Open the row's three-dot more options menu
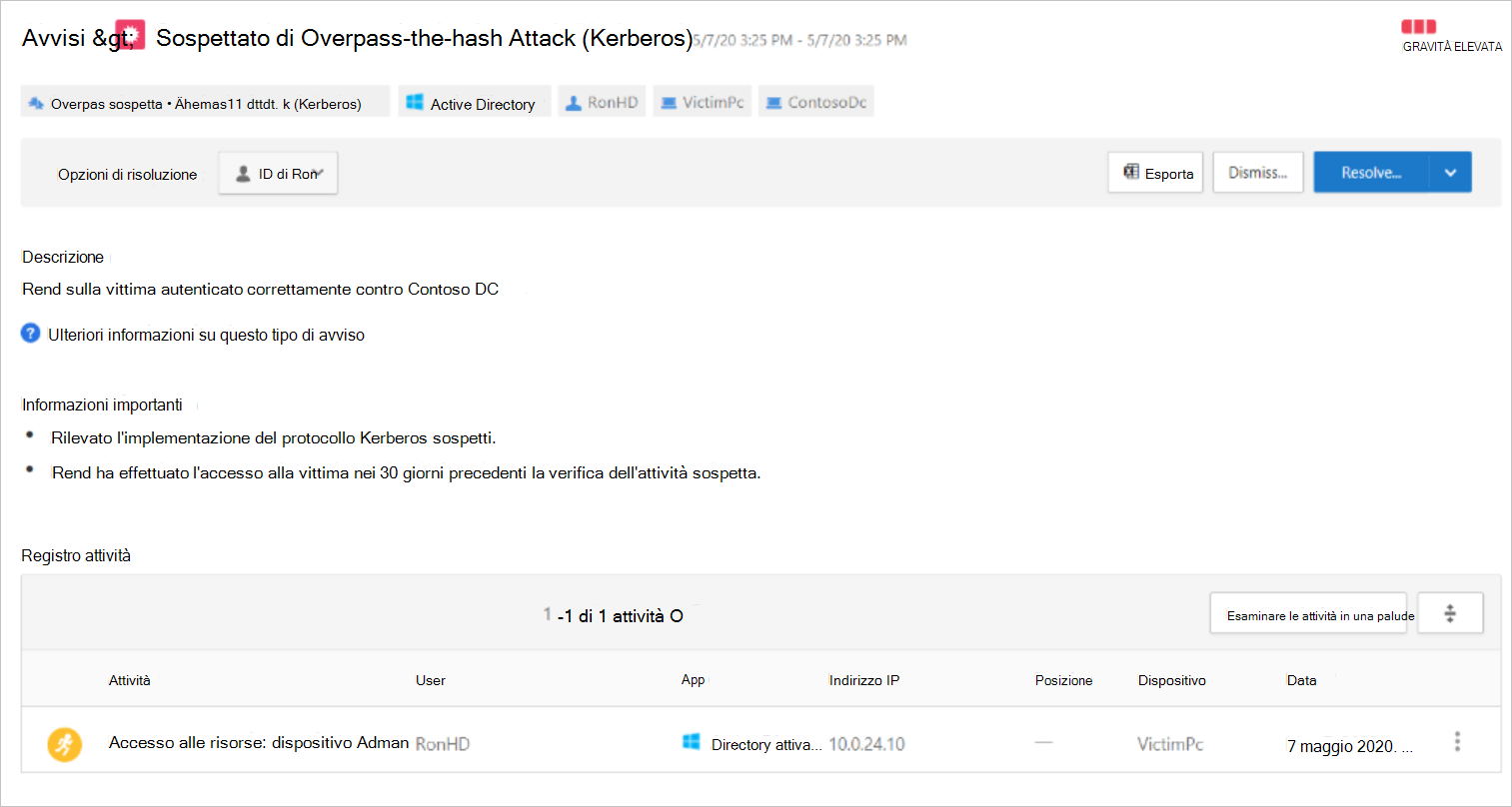This screenshot has height=807, width=1512. tap(1457, 742)
